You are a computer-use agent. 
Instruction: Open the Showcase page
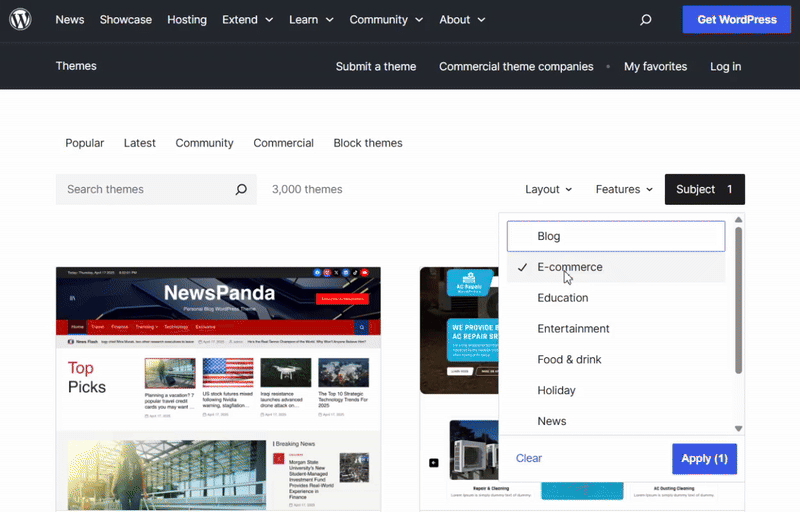tap(126, 20)
